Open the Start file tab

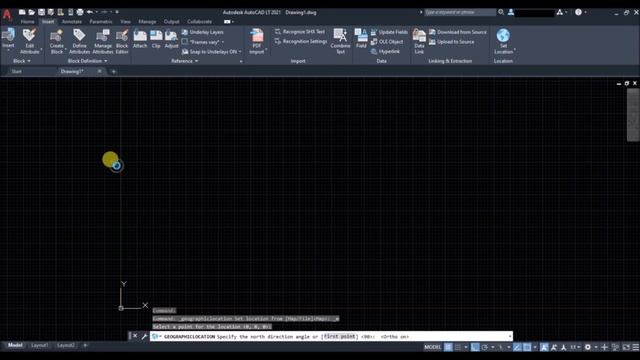tap(17, 71)
